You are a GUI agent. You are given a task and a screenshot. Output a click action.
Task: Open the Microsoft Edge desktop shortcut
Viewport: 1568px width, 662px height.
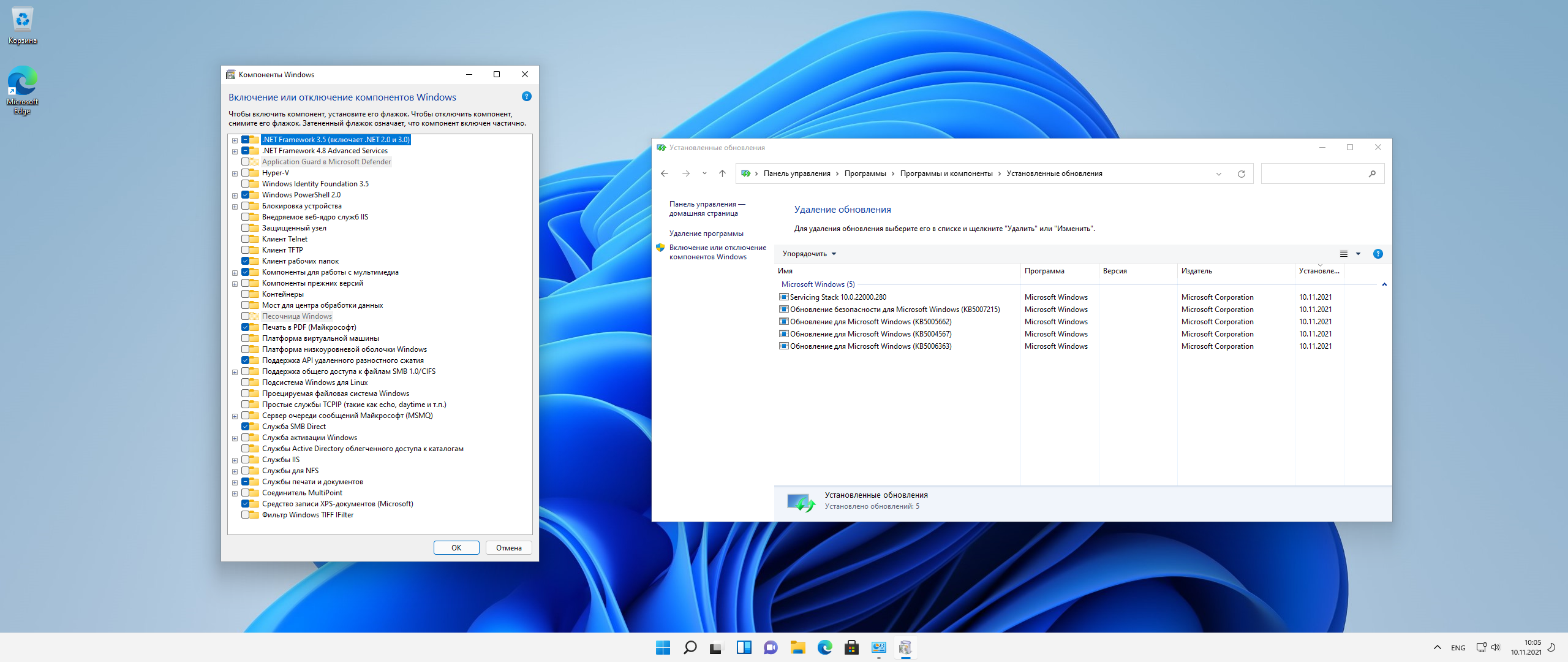(x=23, y=91)
